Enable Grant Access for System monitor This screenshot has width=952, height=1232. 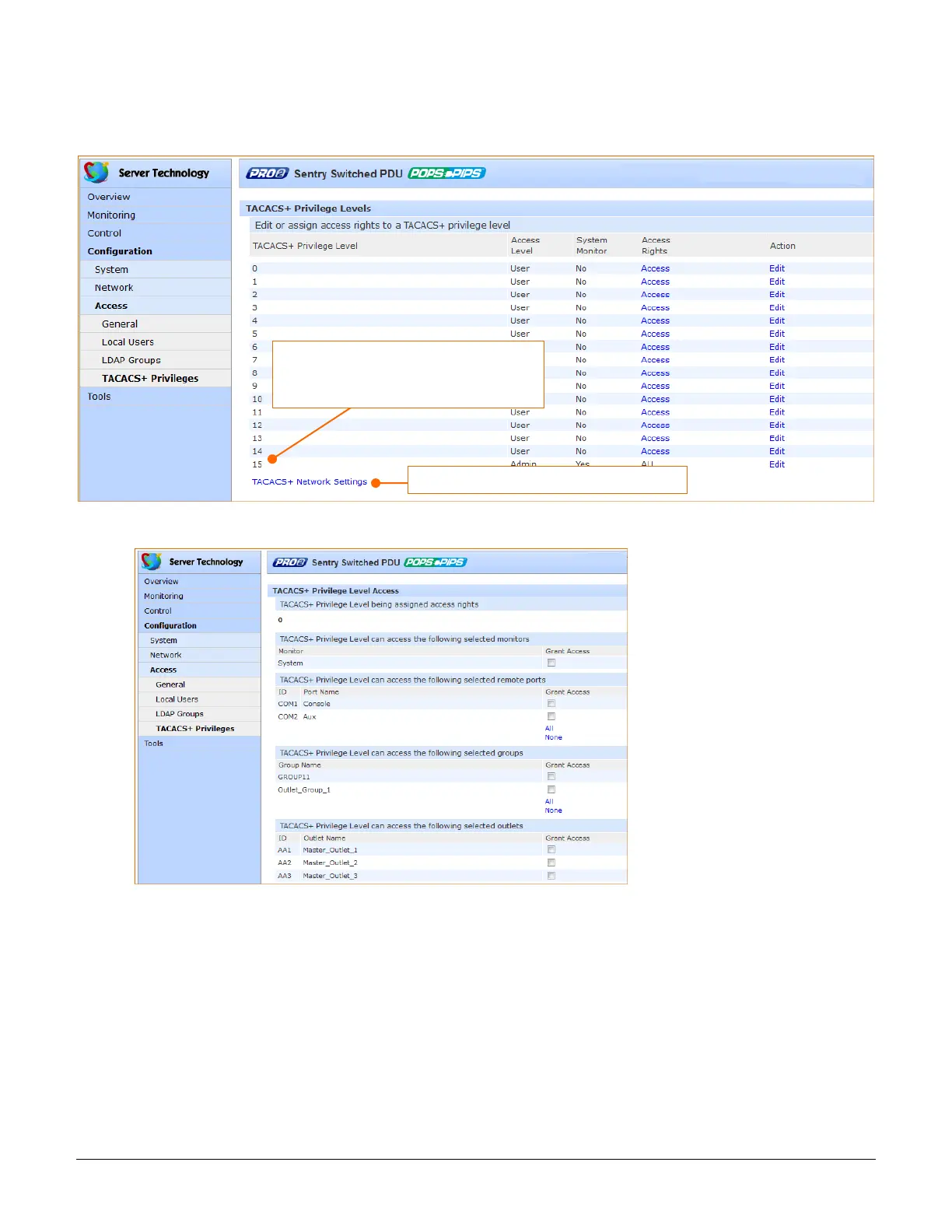(551, 663)
